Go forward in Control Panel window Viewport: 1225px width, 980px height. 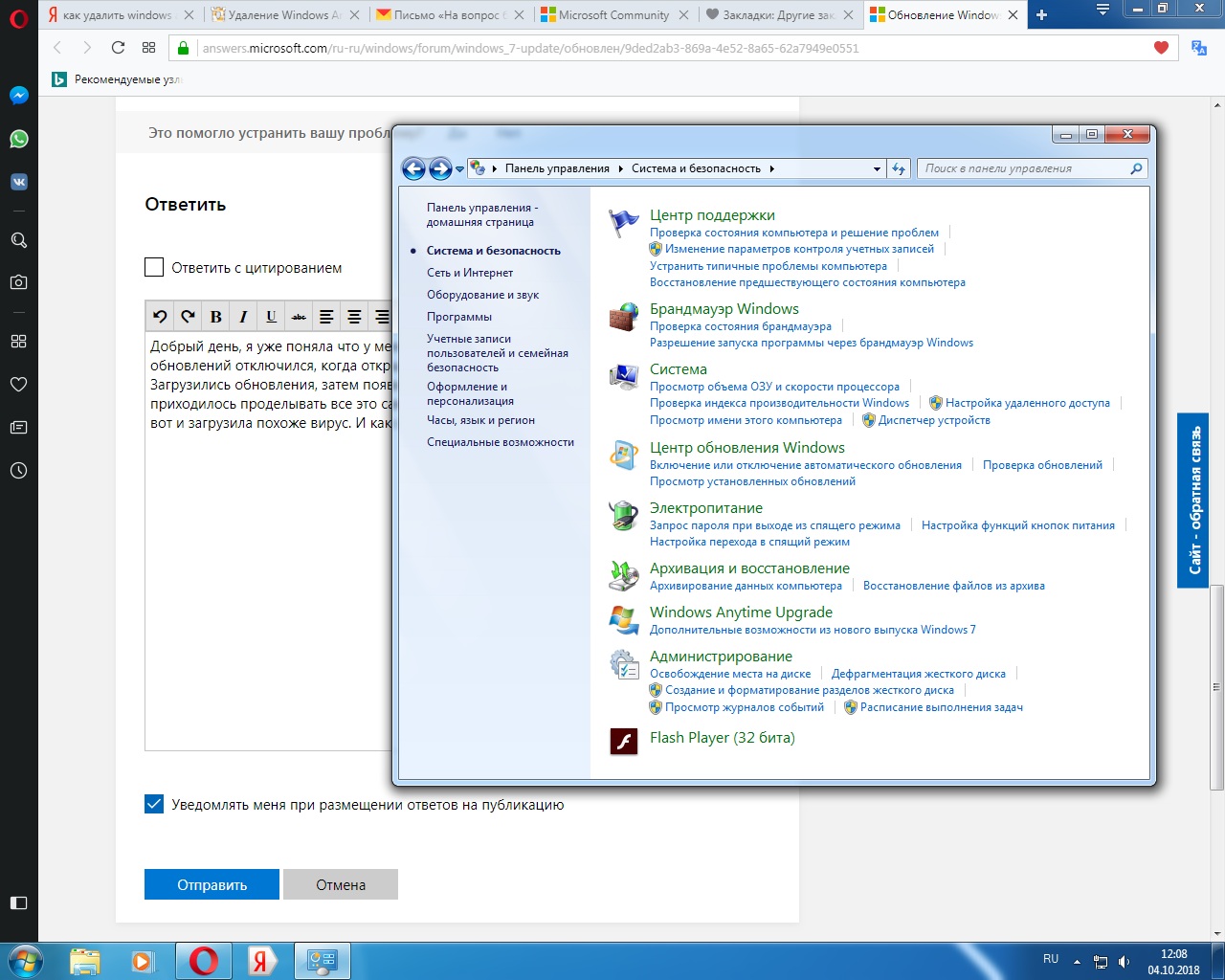pos(440,168)
